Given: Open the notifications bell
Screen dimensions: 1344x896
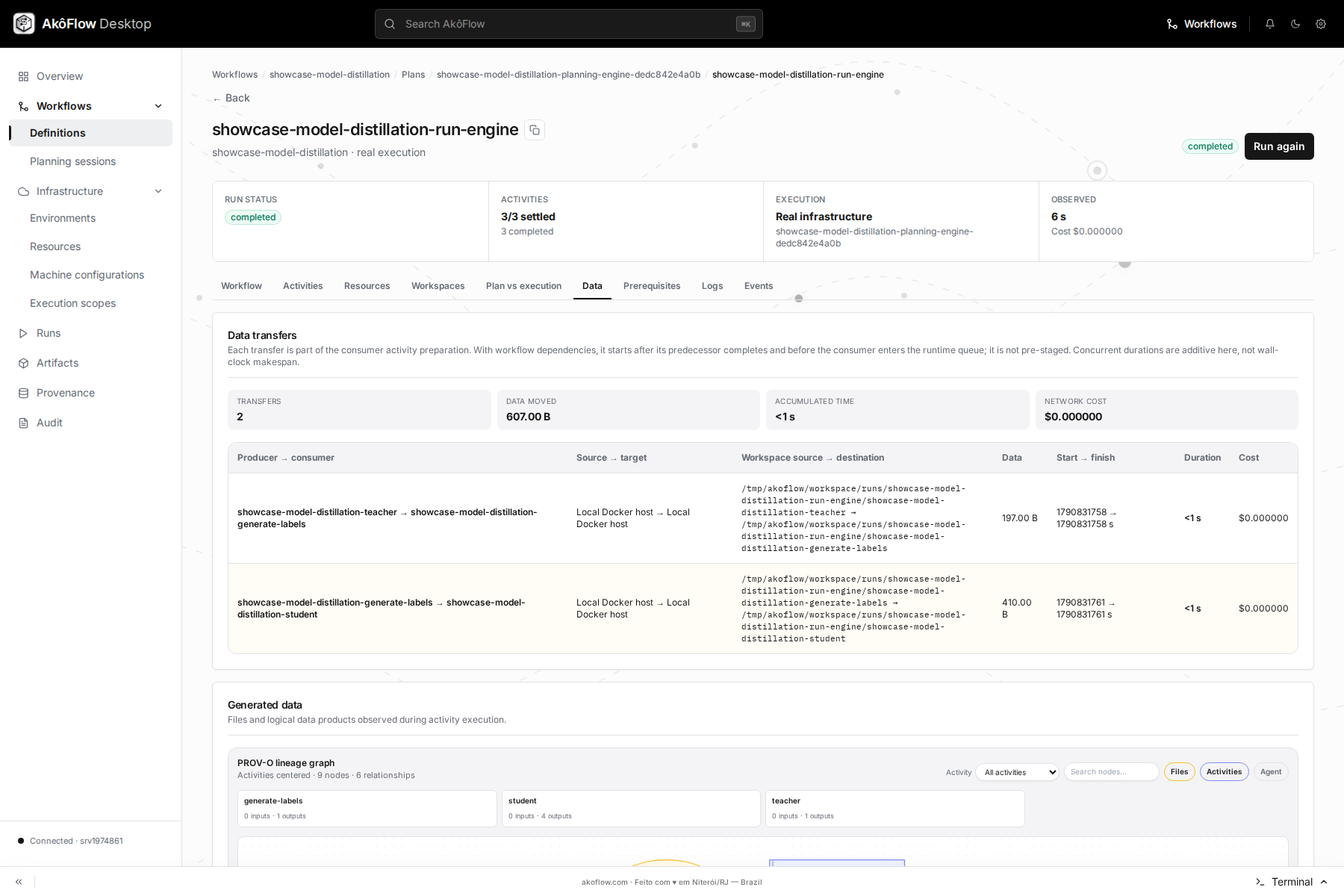Looking at the screenshot, I should [1270, 24].
